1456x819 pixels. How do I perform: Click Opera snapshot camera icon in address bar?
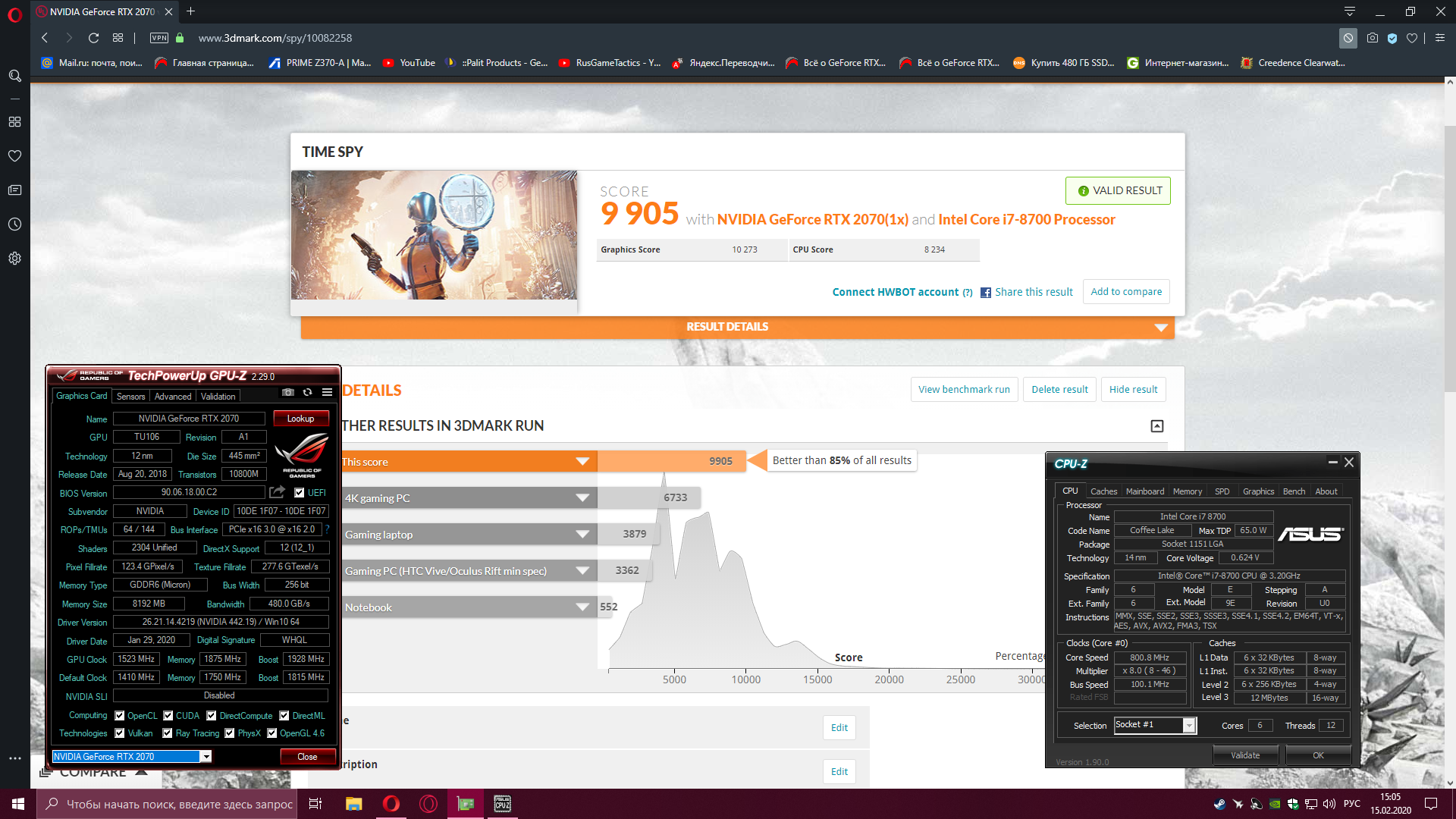pyautogui.click(x=1372, y=38)
